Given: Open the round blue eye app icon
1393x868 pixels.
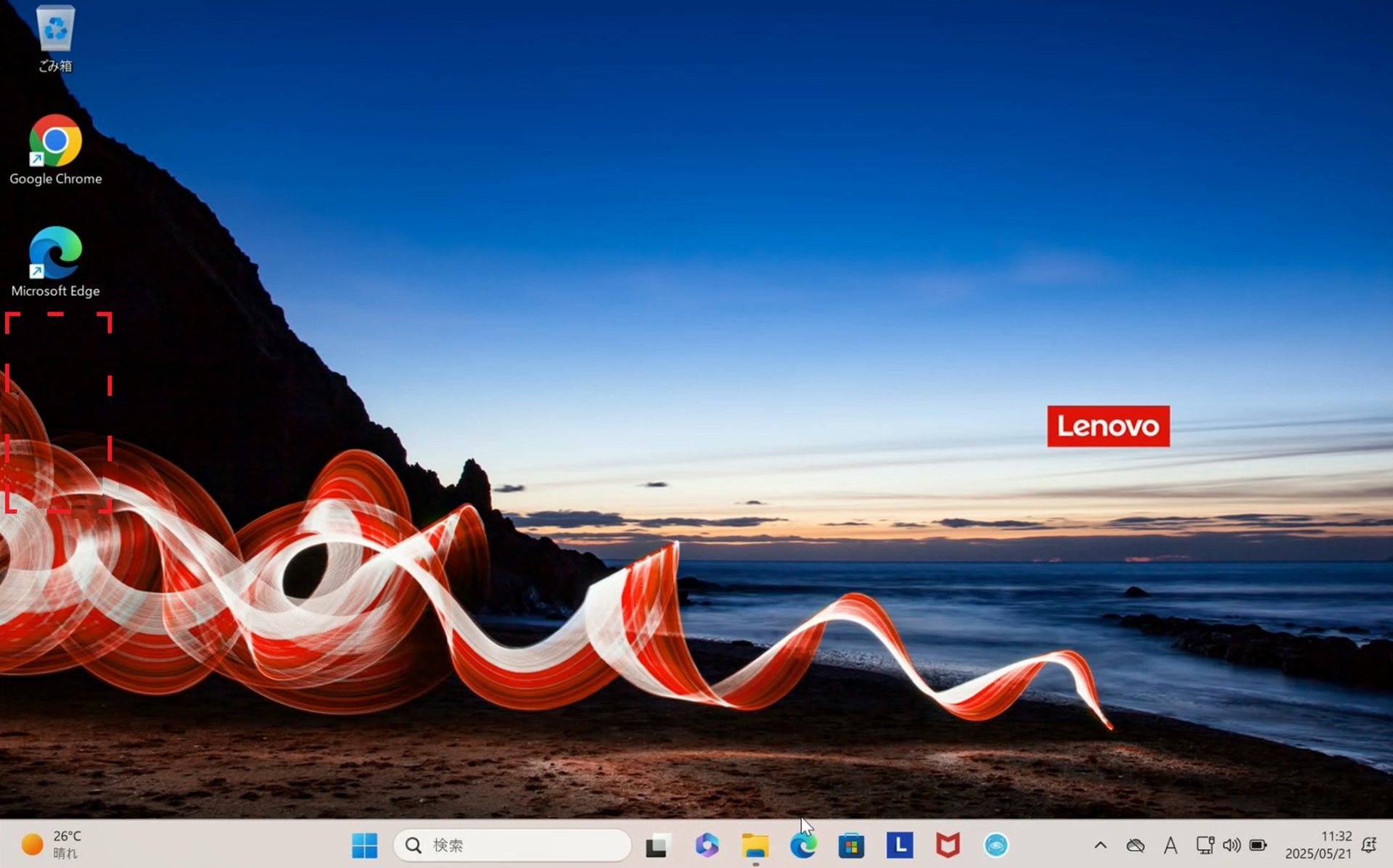Looking at the screenshot, I should [x=996, y=845].
